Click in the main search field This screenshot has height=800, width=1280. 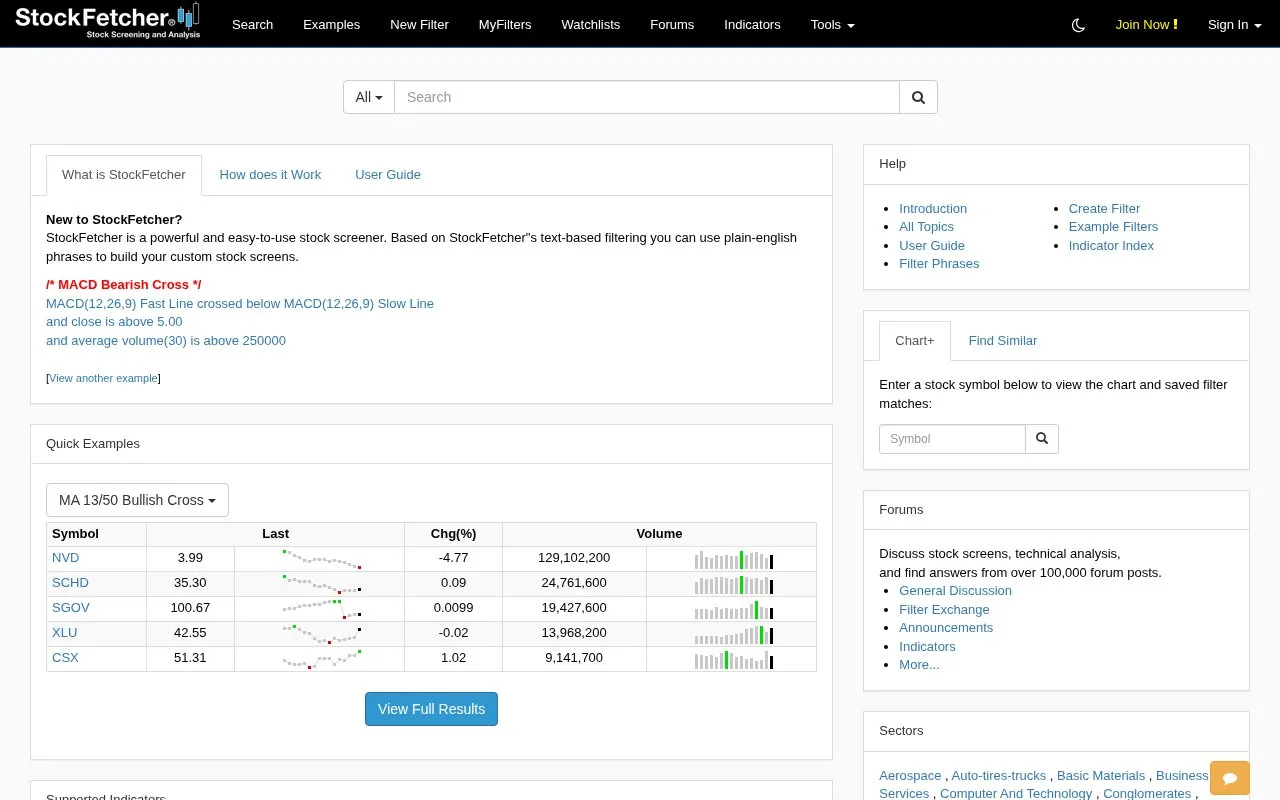point(647,97)
